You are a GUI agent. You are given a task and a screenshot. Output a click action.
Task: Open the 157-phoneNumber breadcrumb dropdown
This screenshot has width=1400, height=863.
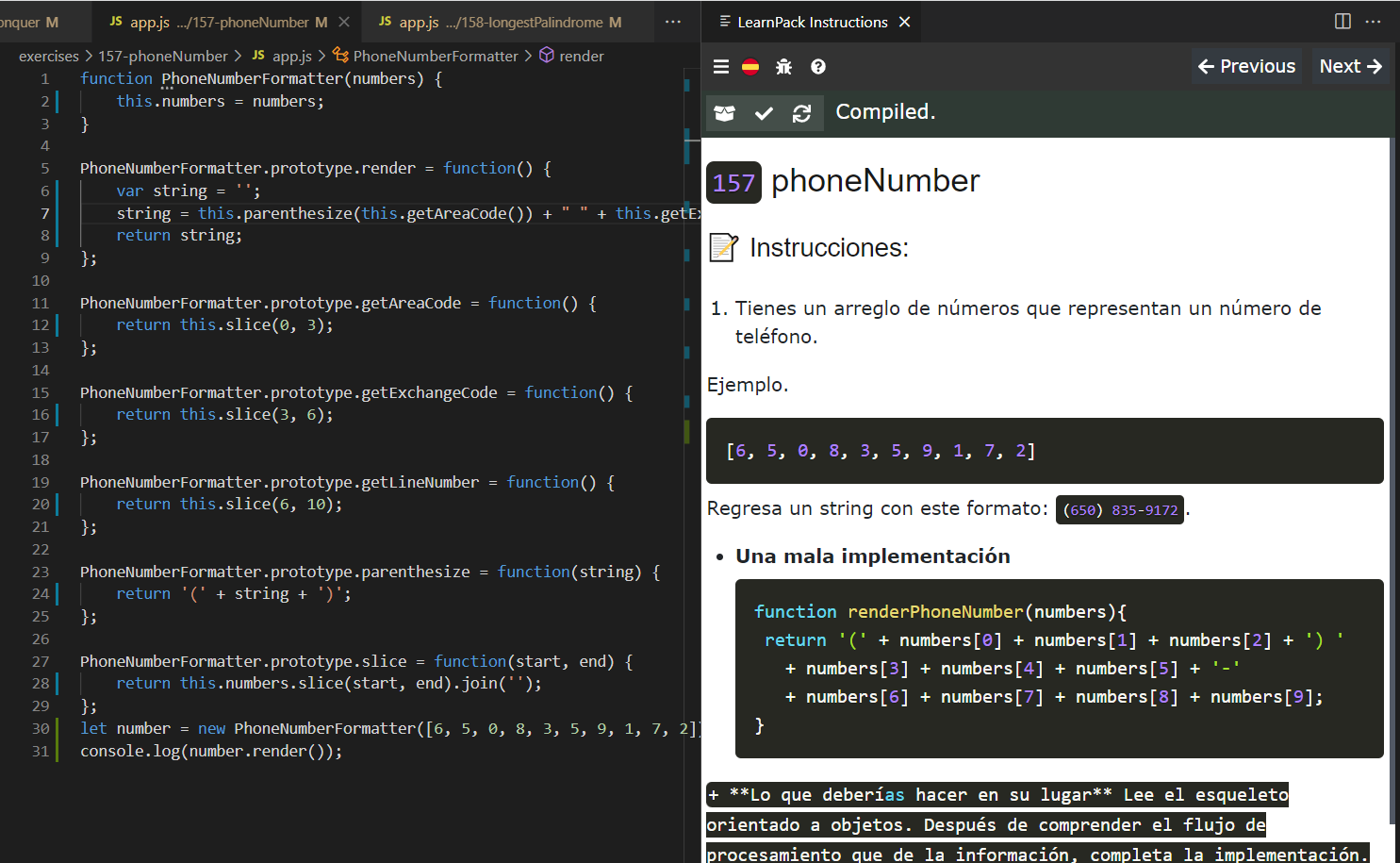163,56
